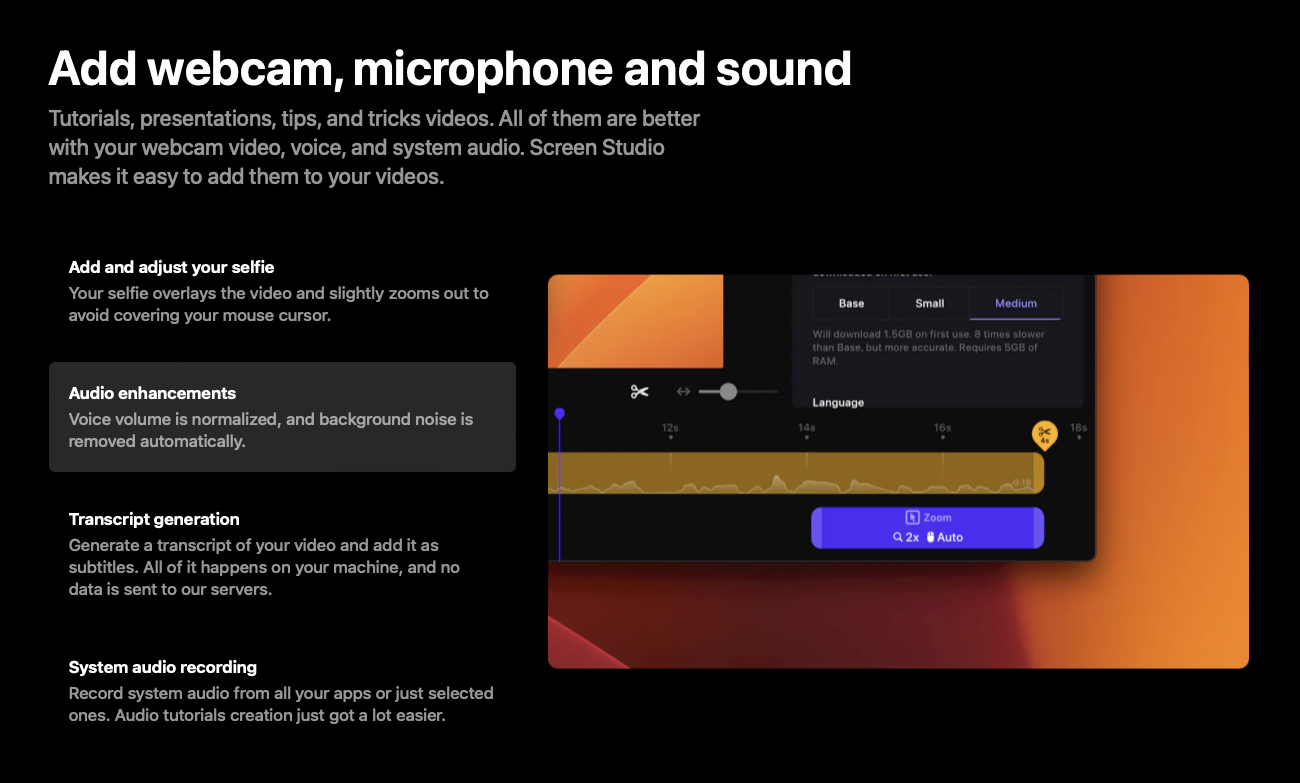1300x783 pixels.
Task: Click the 12s timeline tick label
Action: pos(670,428)
